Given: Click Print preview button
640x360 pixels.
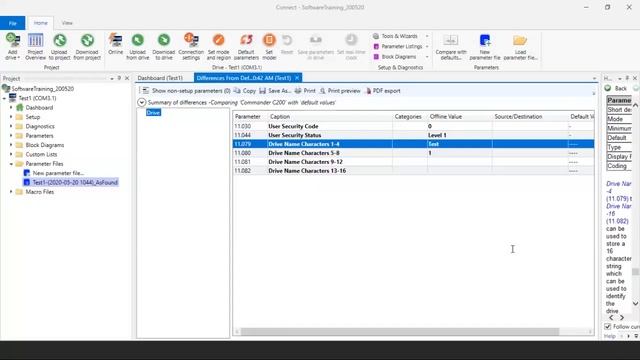Looking at the screenshot, I should [340, 91].
